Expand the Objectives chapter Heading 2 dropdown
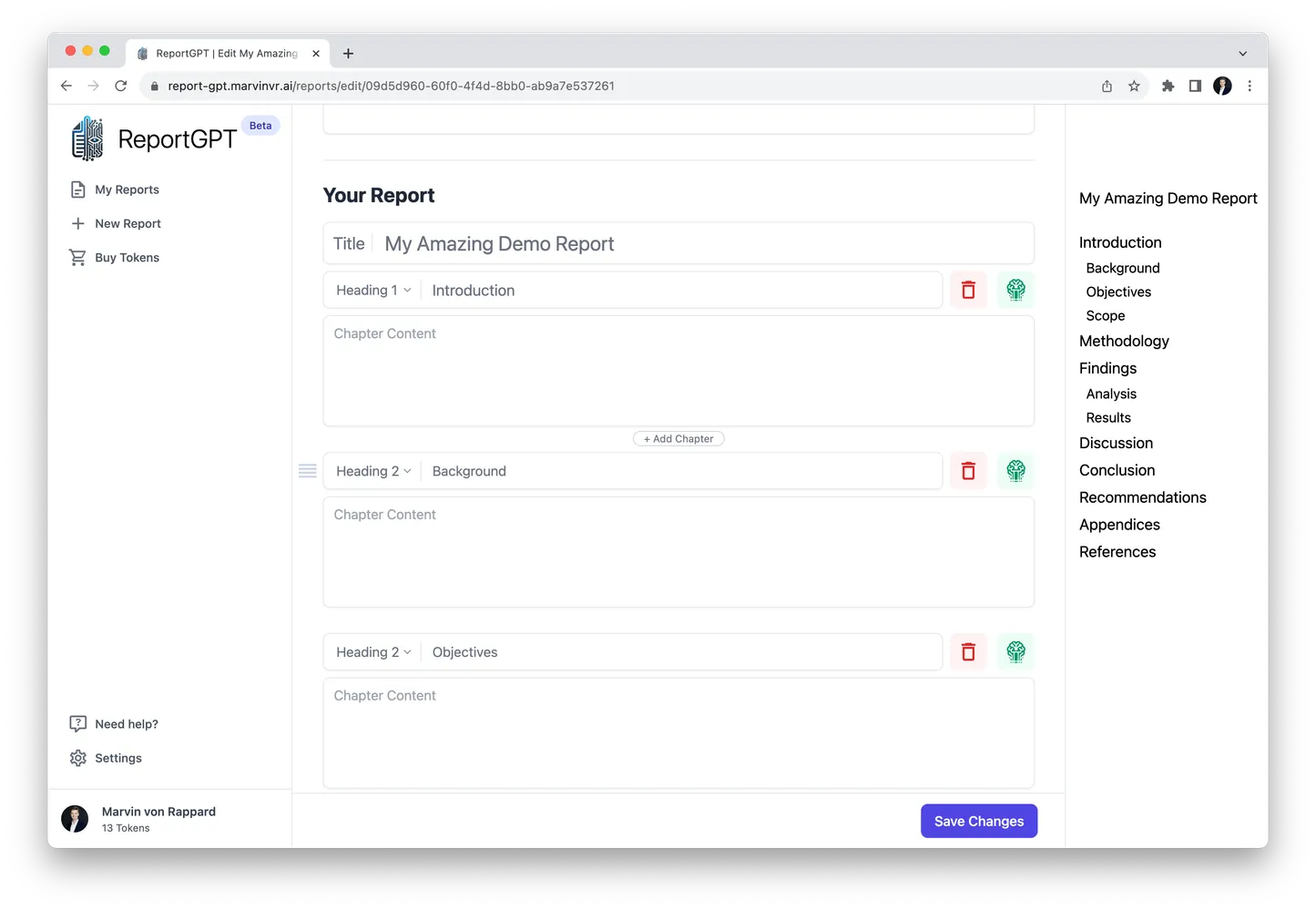The image size is (1316, 911). (x=373, y=652)
